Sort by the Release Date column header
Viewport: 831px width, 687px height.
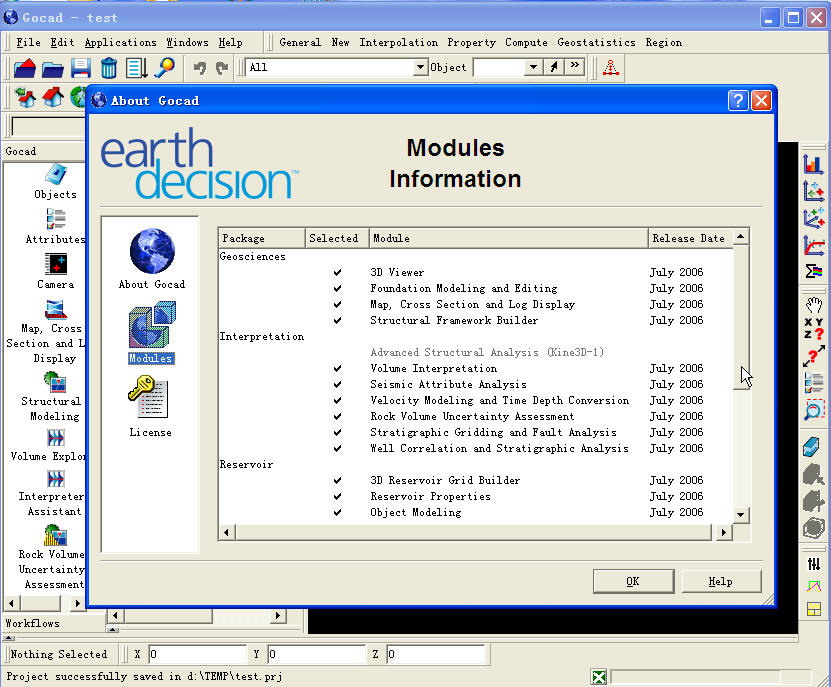click(x=691, y=239)
